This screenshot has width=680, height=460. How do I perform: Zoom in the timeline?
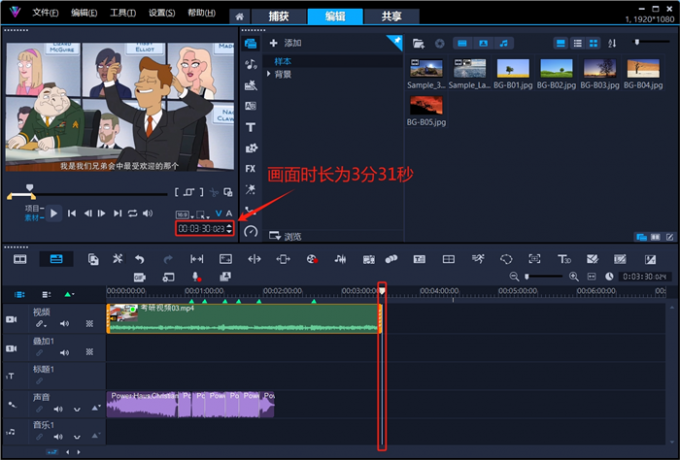click(573, 277)
